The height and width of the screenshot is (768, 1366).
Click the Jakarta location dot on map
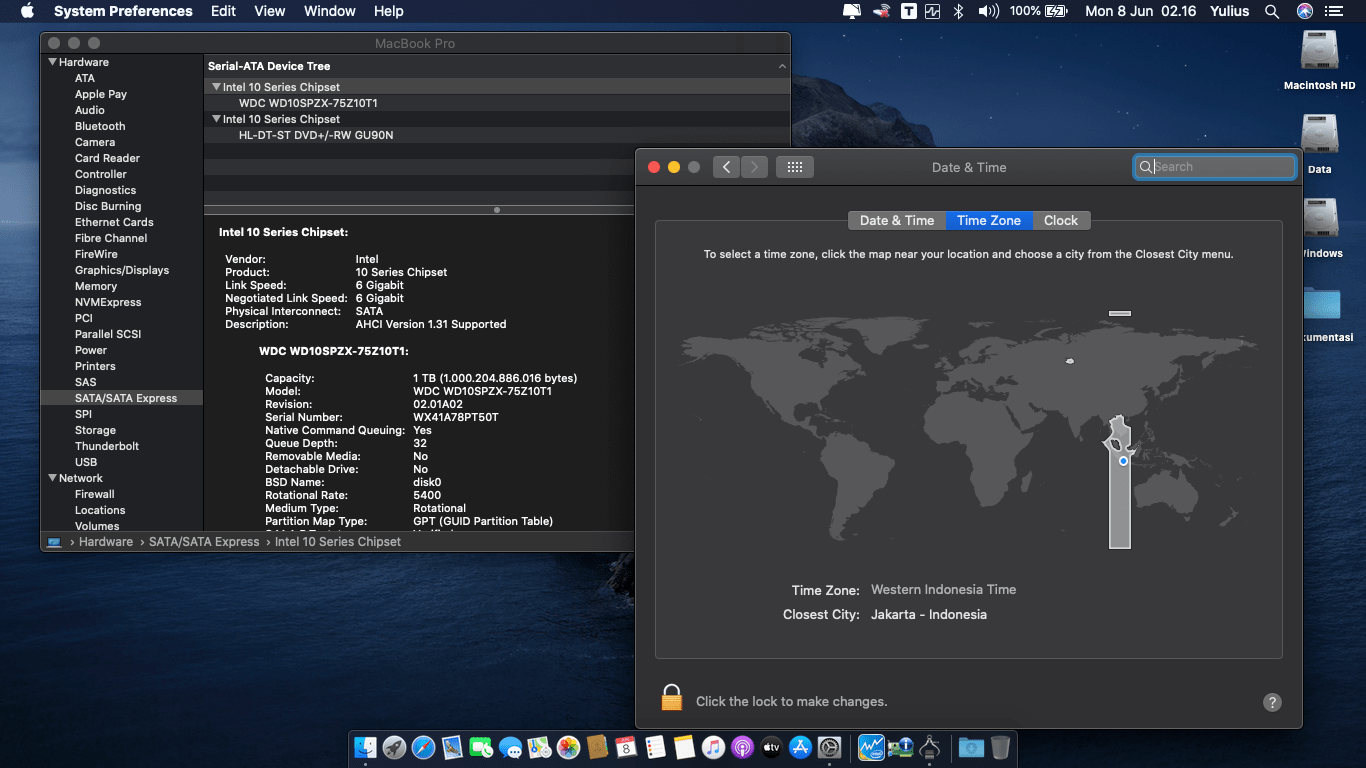pyautogui.click(x=1124, y=461)
